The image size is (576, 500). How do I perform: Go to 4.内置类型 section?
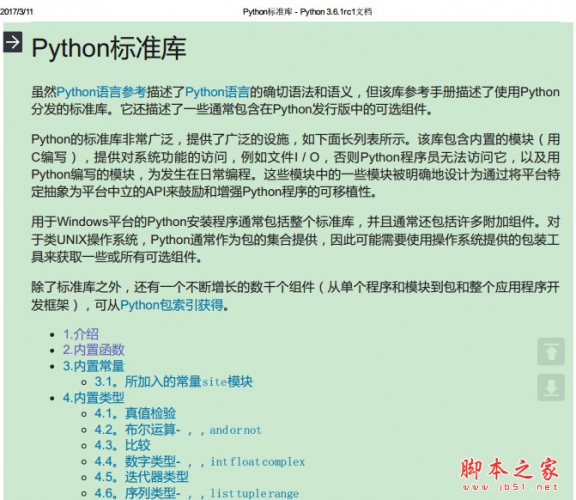pos(93,398)
